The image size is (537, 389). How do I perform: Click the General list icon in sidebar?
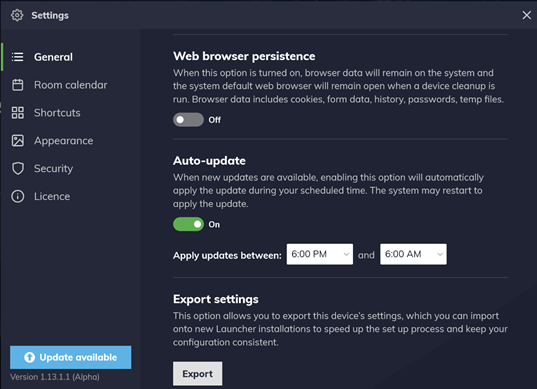17,57
